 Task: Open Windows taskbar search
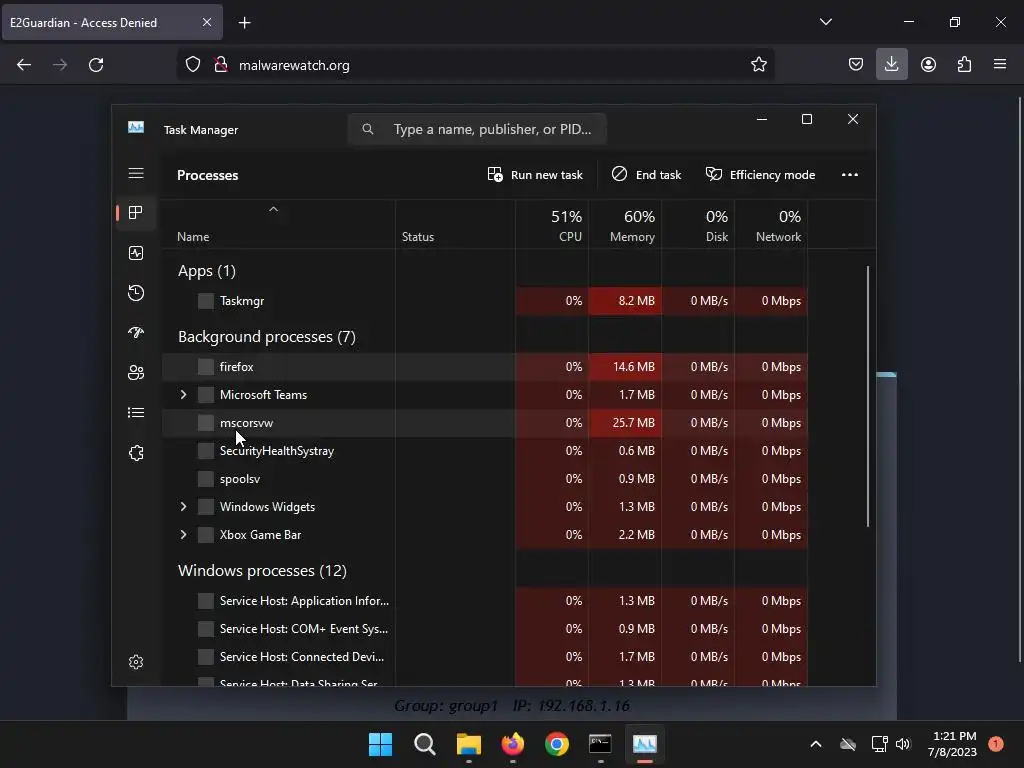[x=424, y=744]
